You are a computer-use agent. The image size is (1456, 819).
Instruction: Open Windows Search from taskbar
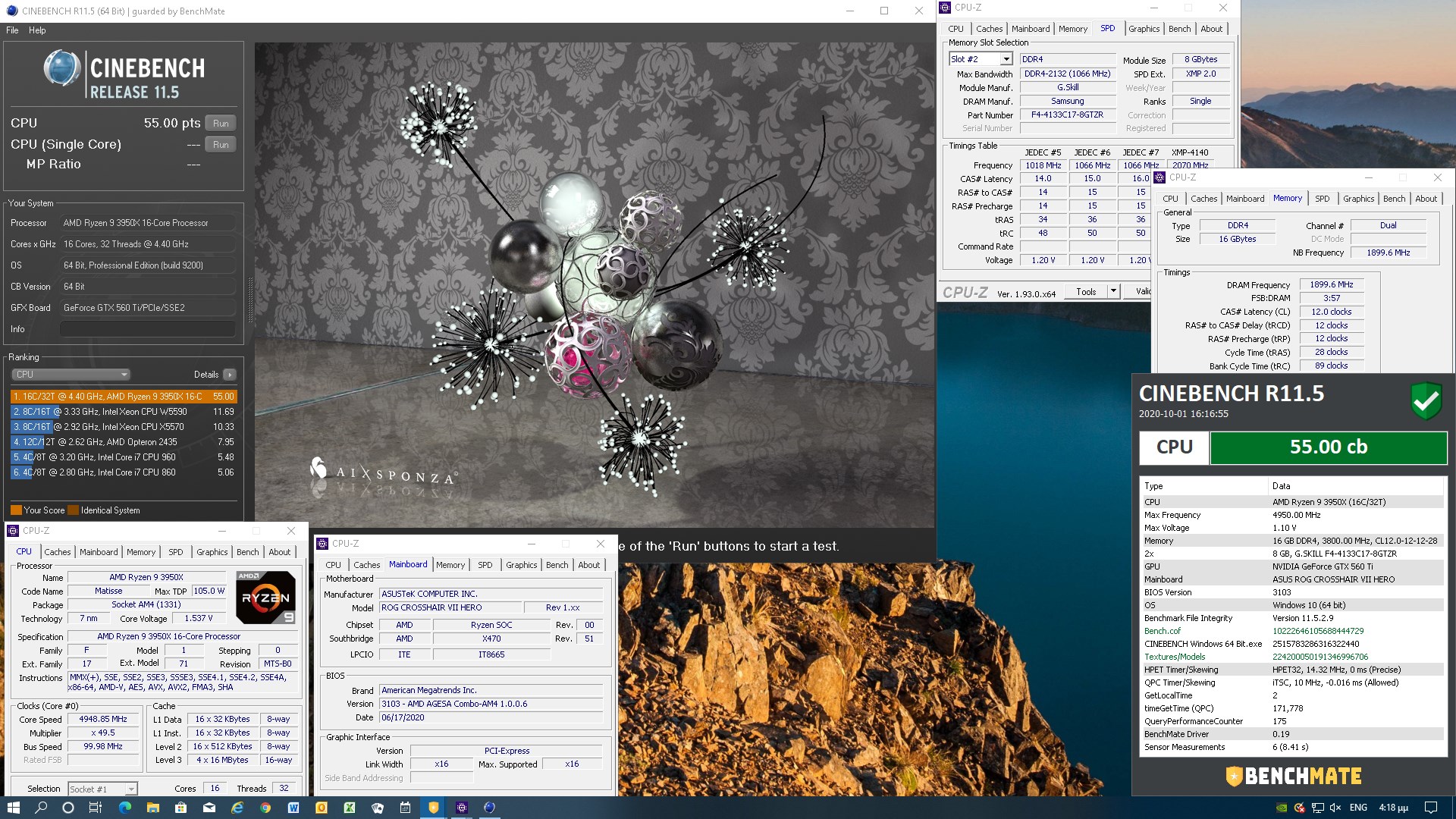(x=41, y=808)
